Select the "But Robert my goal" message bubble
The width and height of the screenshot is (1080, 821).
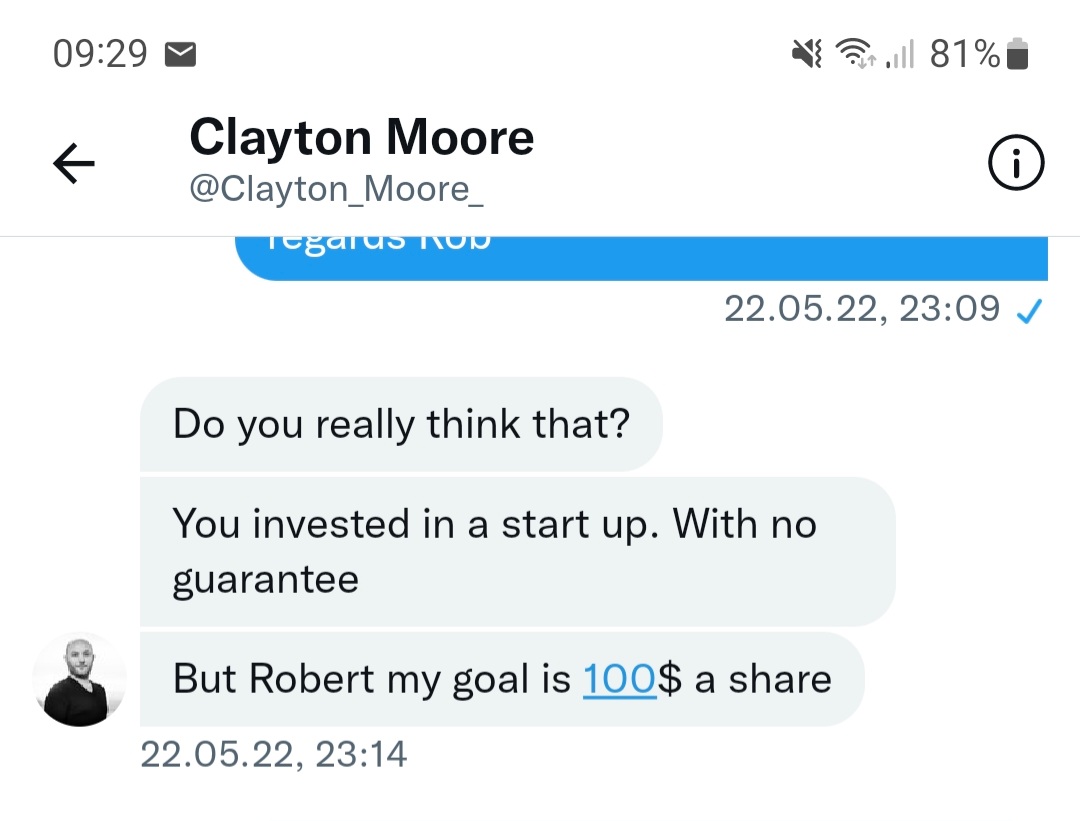(x=500, y=679)
